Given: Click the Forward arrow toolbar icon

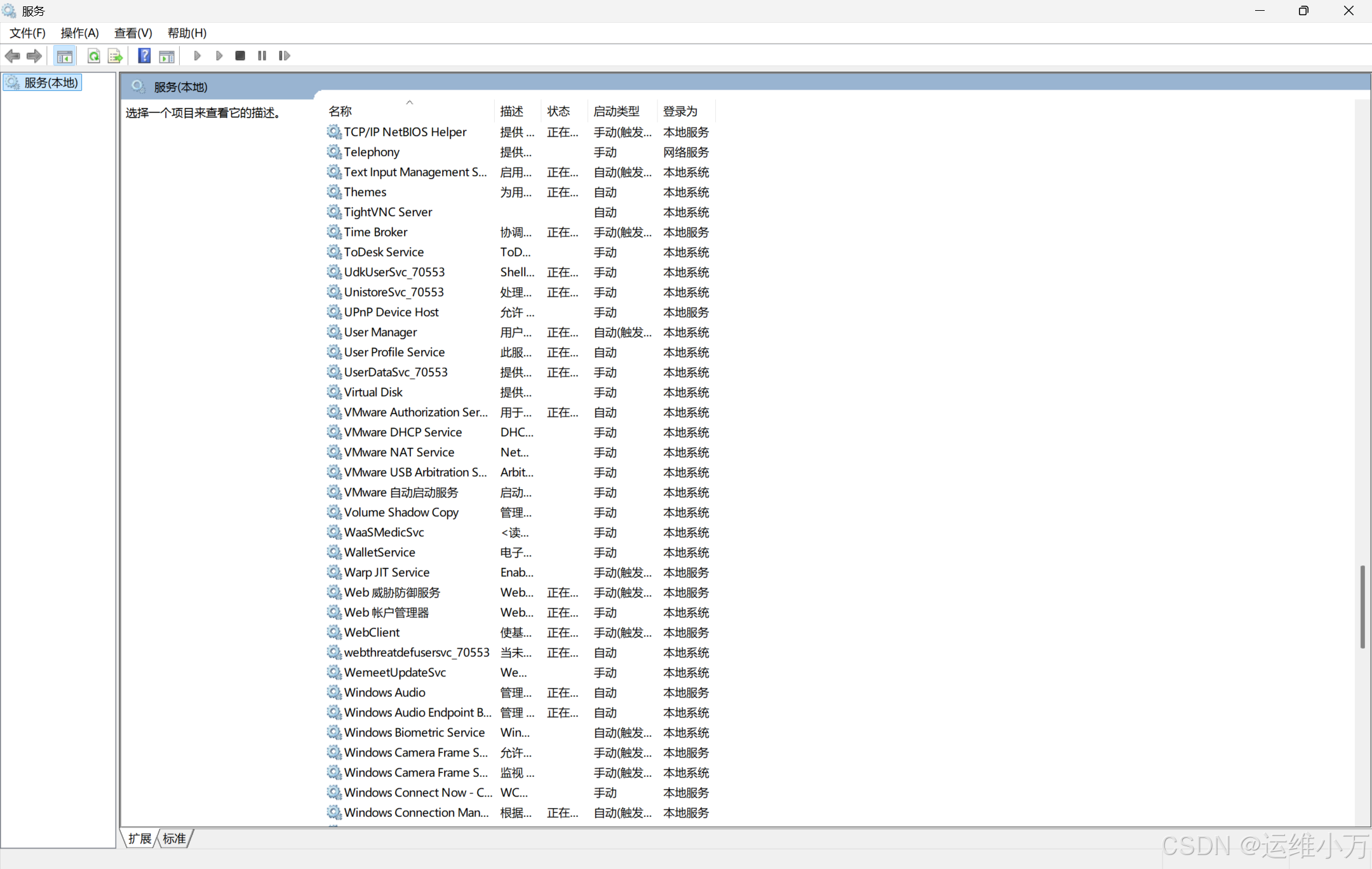Looking at the screenshot, I should click(x=34, y=56).
